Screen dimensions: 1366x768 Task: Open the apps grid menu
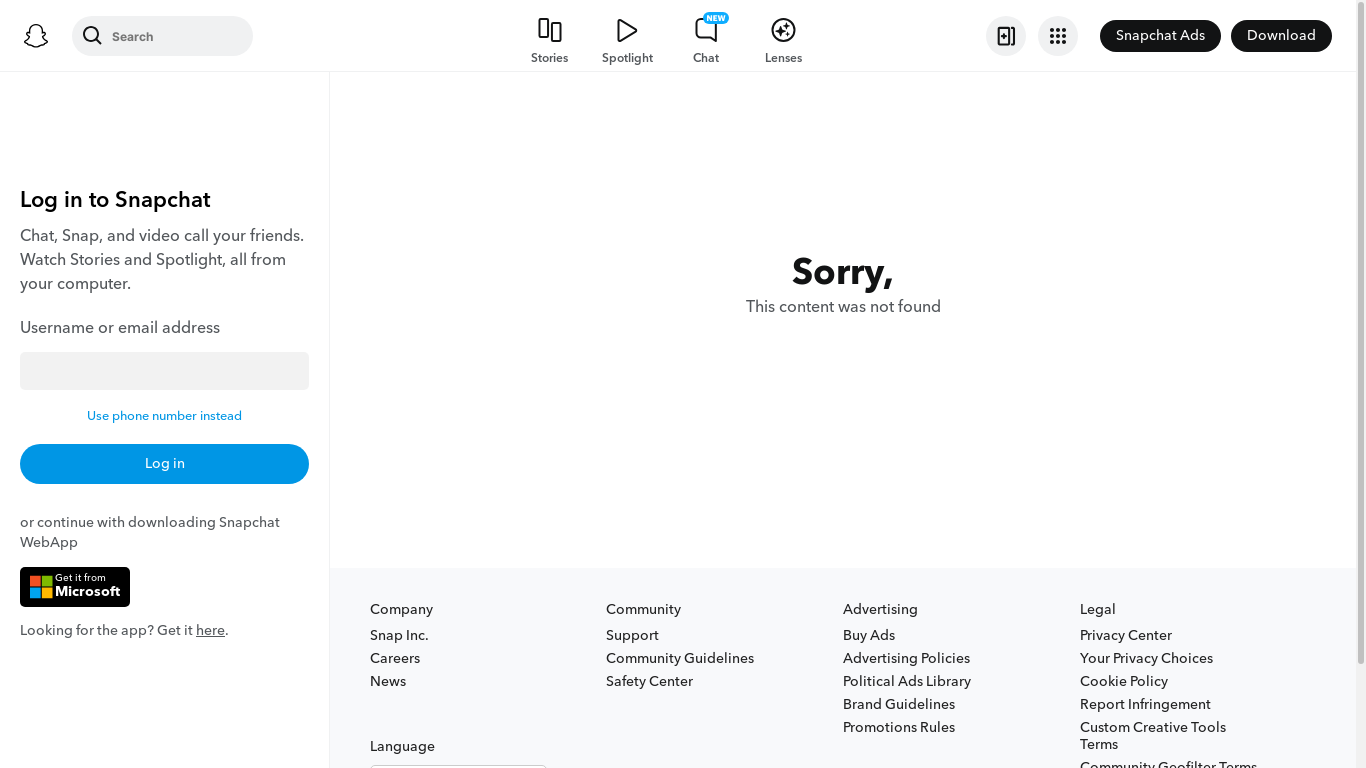coord(1058,36)
